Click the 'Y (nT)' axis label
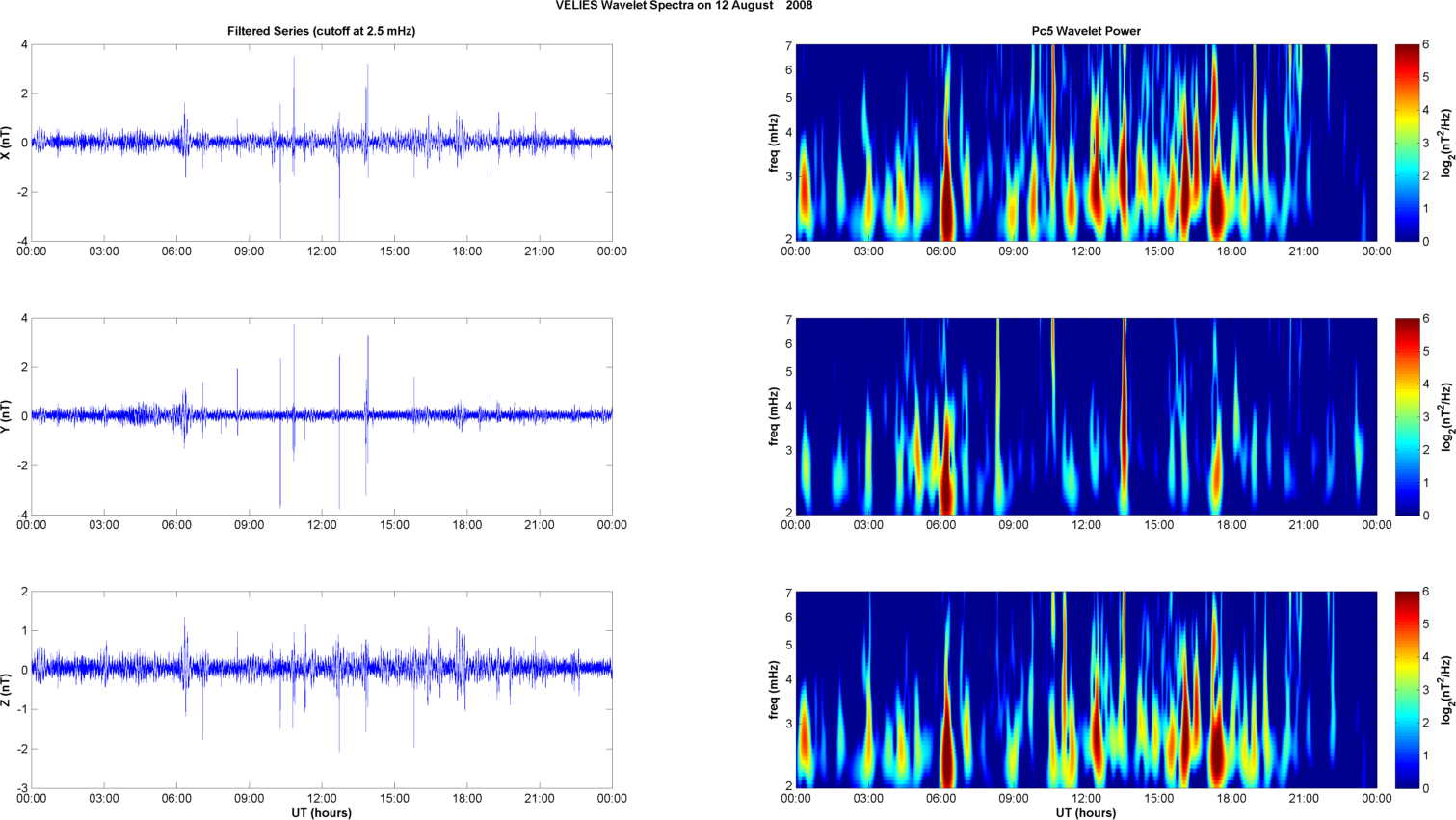The image size is (1456, 820). (x=7, y=416)
